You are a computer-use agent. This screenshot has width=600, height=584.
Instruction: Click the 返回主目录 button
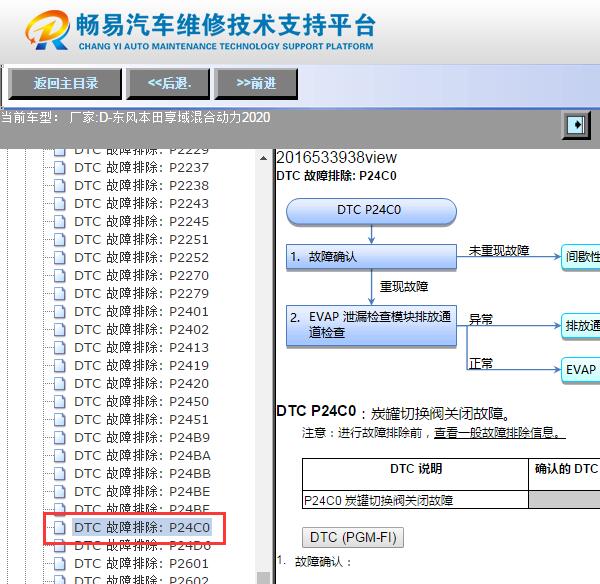point(65,83)
